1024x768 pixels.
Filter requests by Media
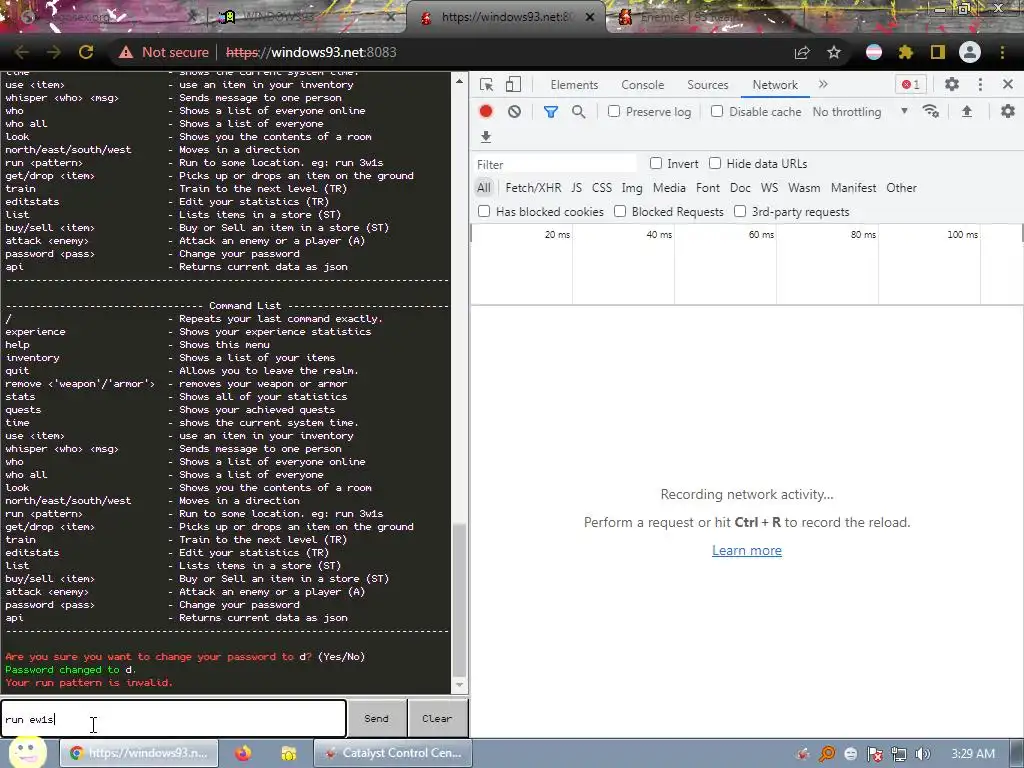669,188
